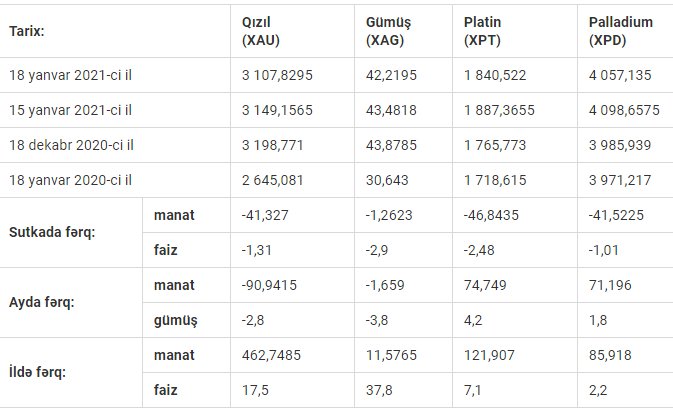Click the 18 dekabr 2020-ci il row label

[71, 145]
